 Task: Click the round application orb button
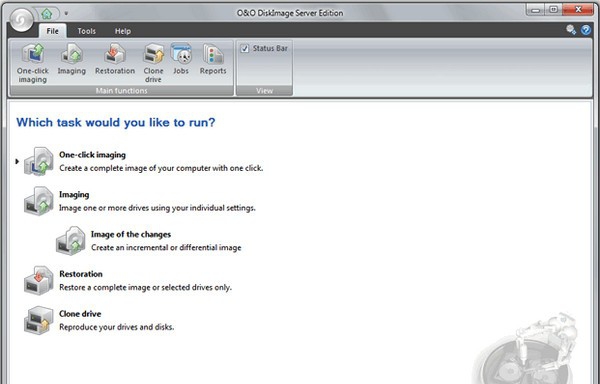(x=22, y=19)
